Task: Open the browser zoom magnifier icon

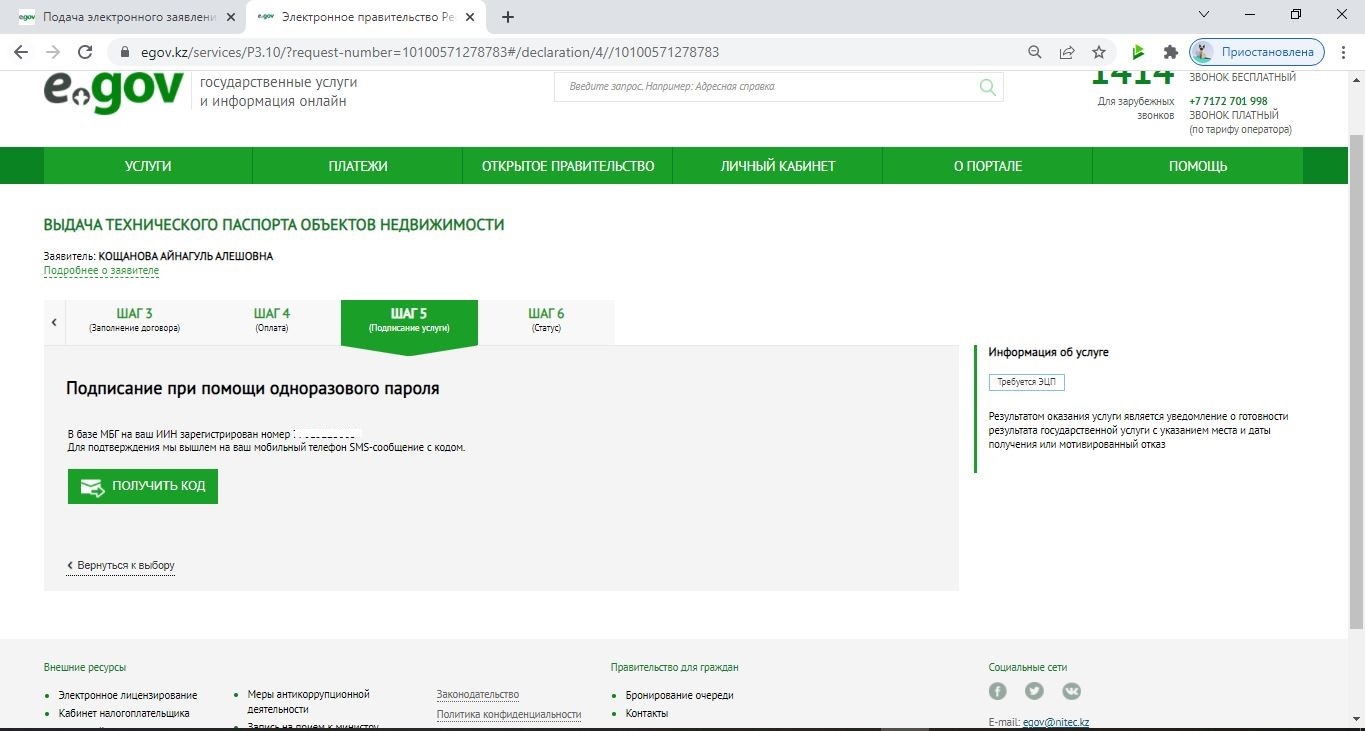Action: click(1035, 52)
